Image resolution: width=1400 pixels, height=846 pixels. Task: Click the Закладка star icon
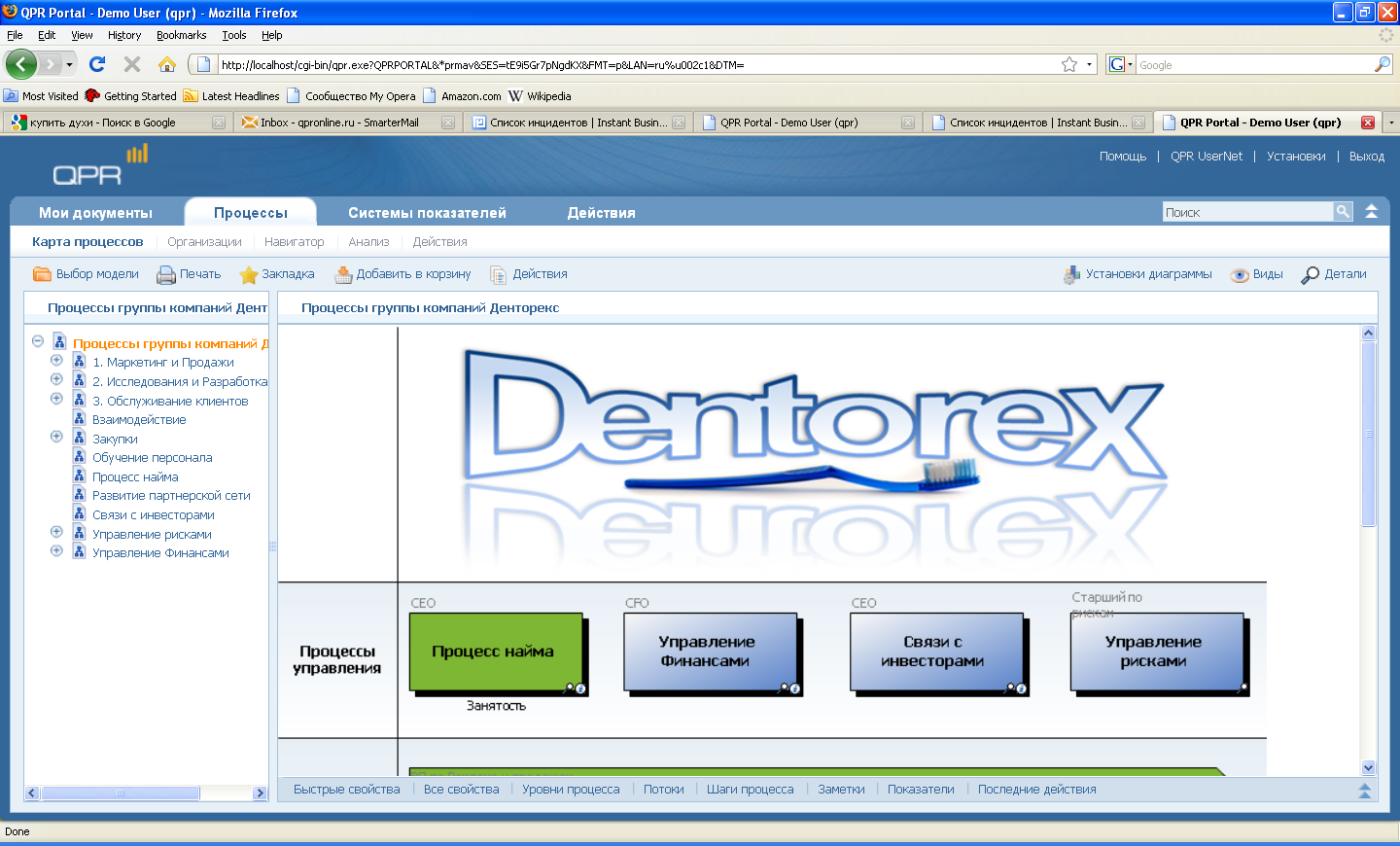click(249, 274)
